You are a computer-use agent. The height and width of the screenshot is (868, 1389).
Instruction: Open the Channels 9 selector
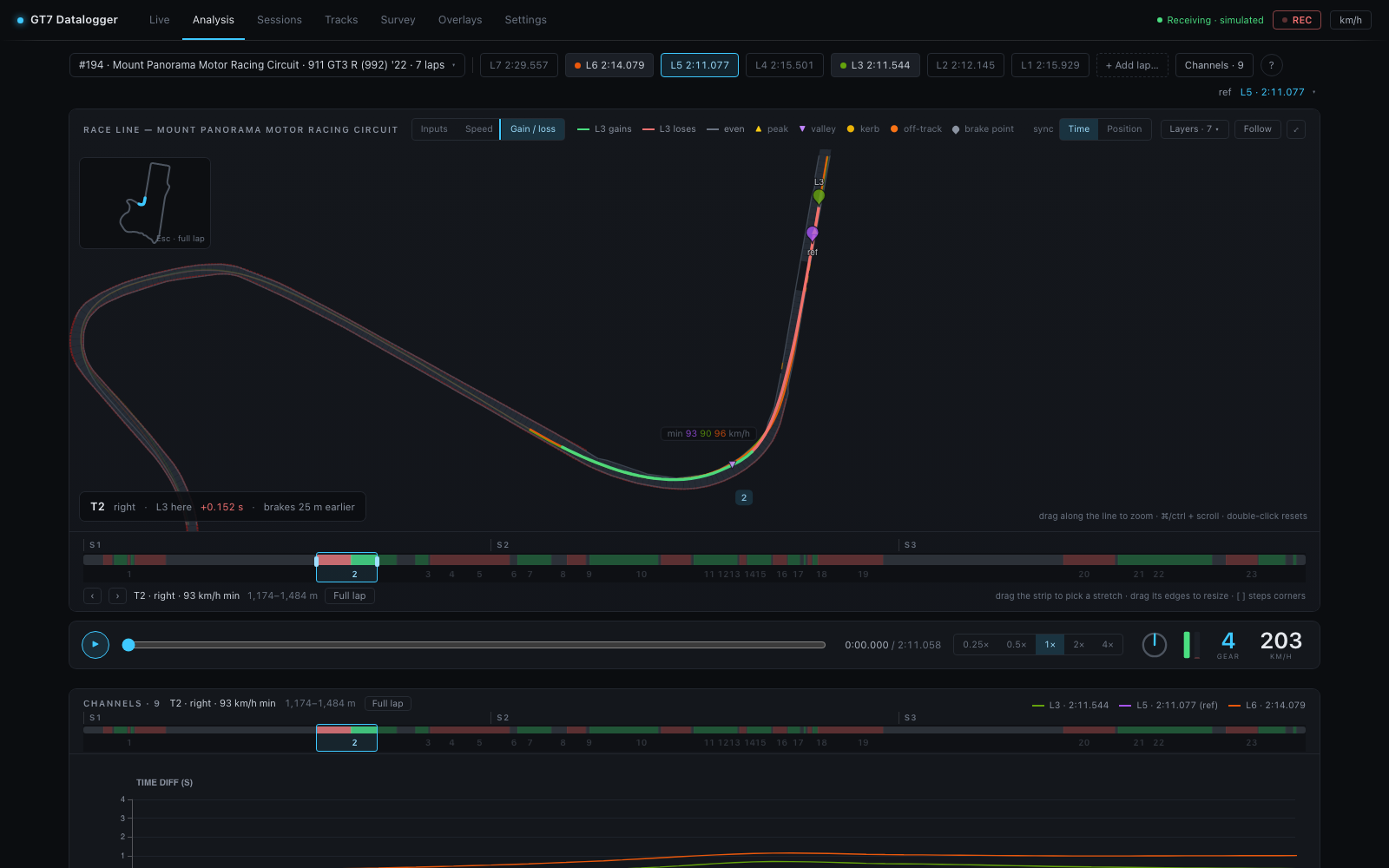1214,65
